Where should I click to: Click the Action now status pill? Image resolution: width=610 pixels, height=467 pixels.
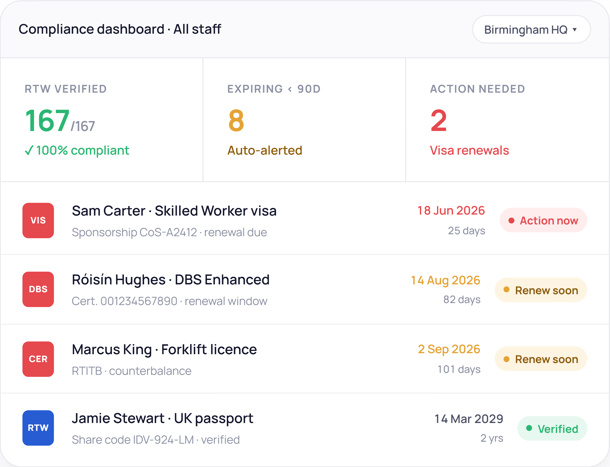tap(543, 220)
